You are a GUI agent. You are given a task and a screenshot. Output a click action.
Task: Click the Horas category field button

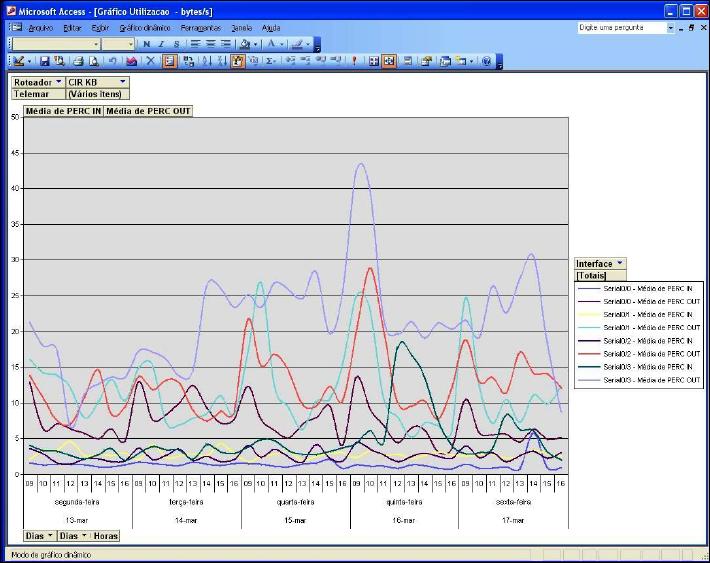point(106,536)
